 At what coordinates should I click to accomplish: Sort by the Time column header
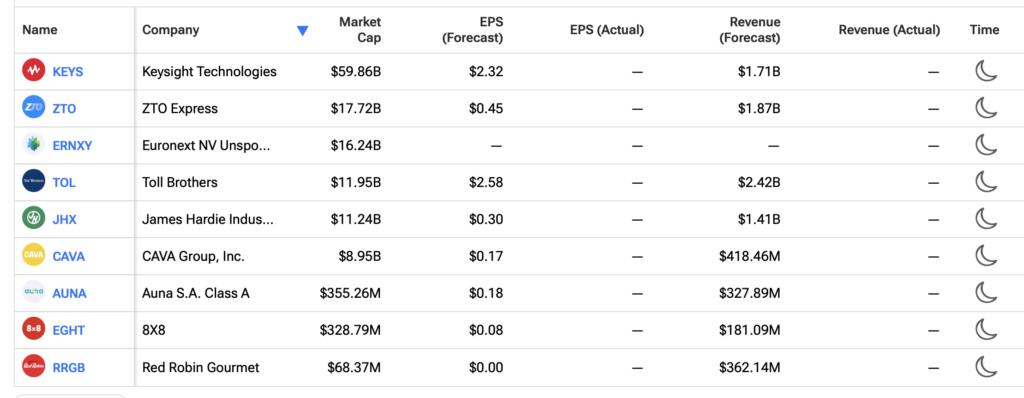pos(984,29)
